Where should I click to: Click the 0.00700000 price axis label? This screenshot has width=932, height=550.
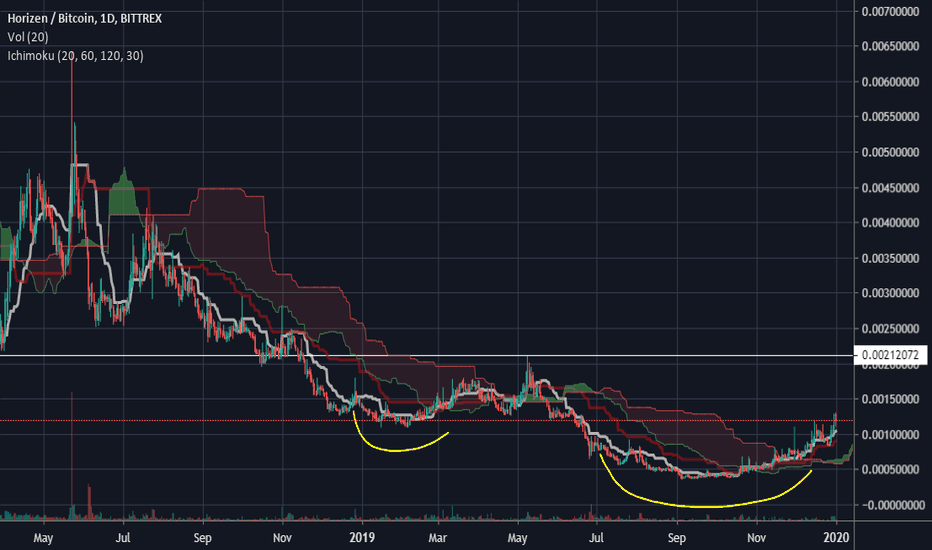[890, 11]
